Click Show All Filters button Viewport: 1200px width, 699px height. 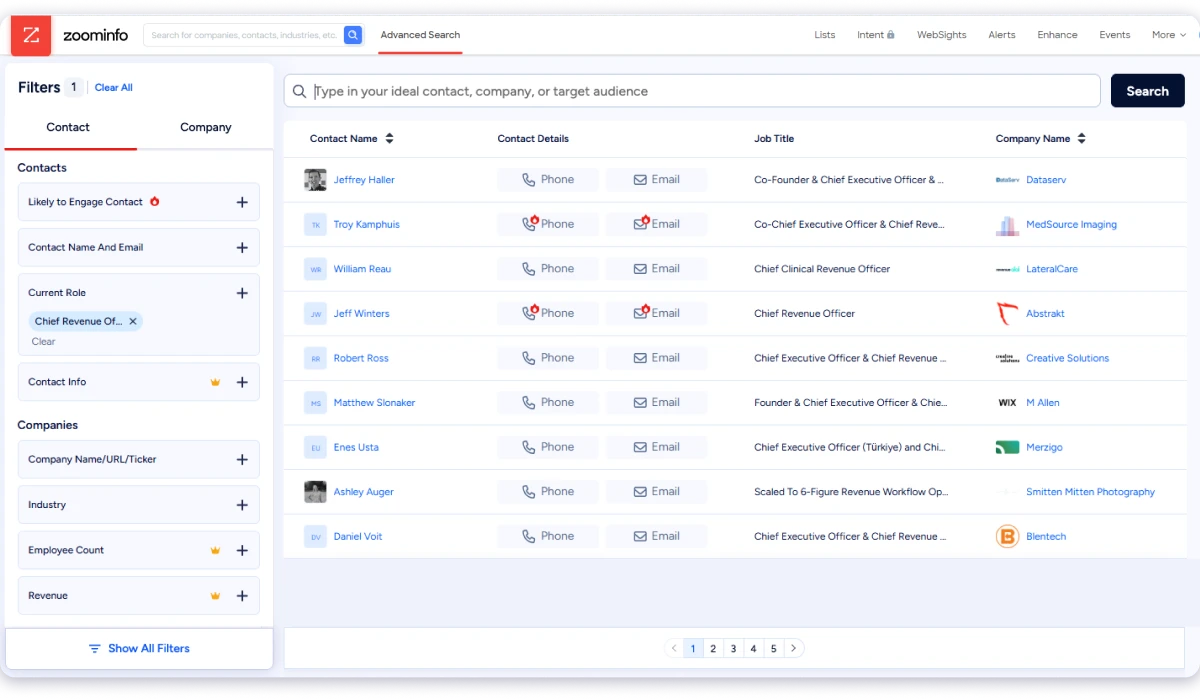point(139,649)
